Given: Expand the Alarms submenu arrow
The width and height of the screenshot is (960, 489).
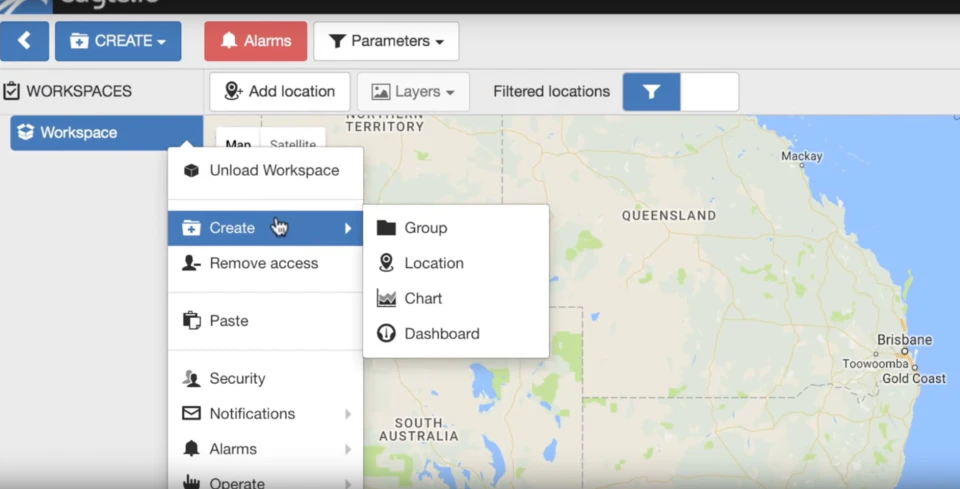Looking at the screenshot, I should (348, 449).
